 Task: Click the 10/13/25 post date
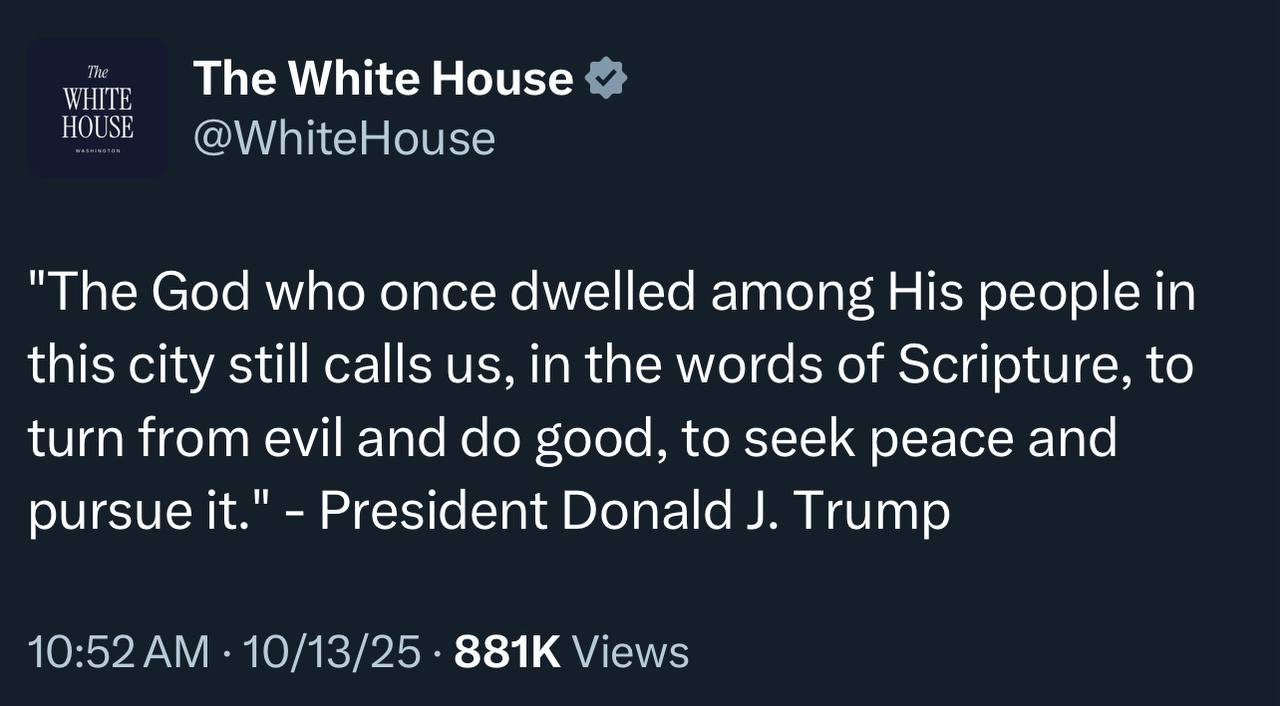point(332,652)
